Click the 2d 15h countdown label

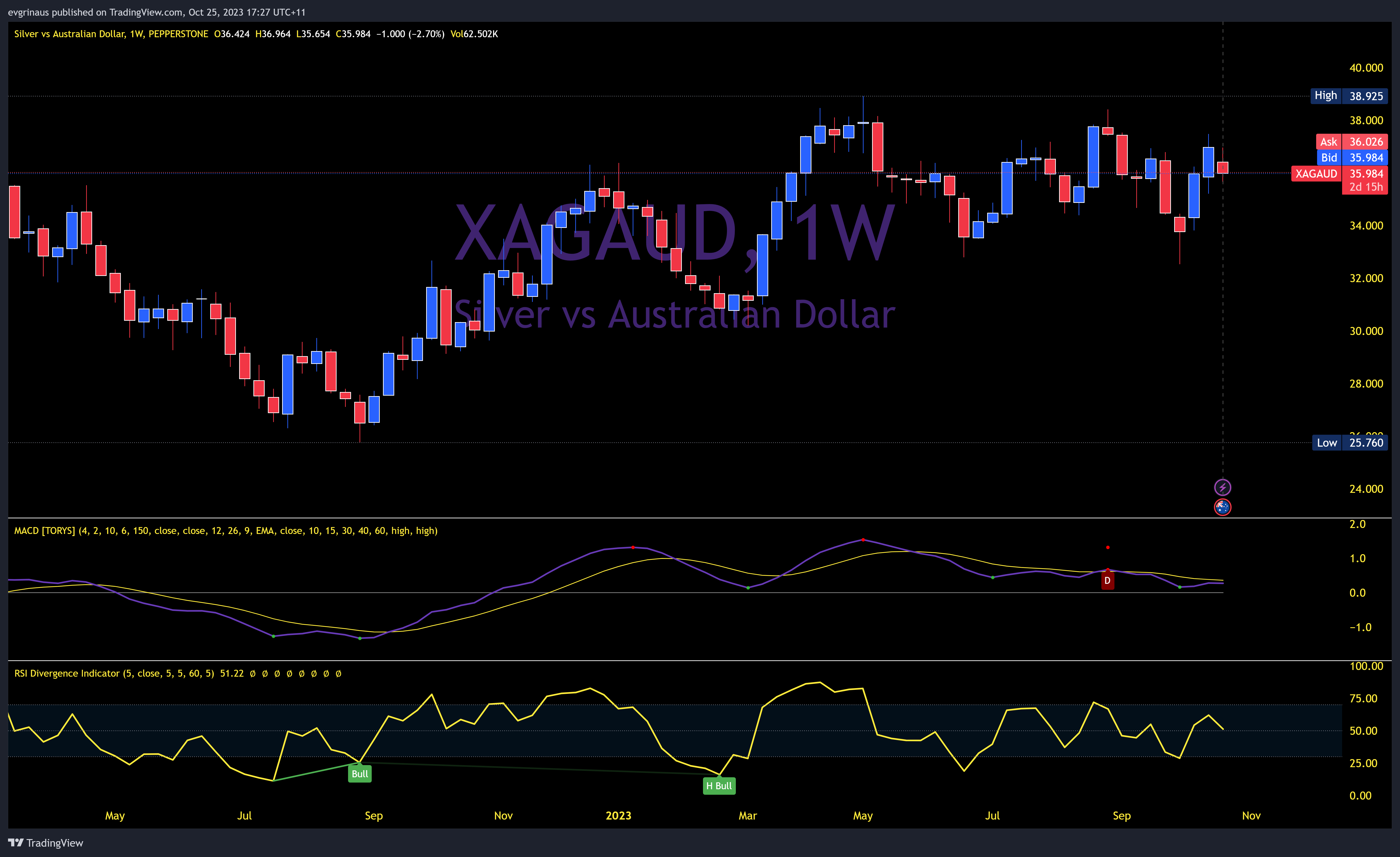point(1365,187)
